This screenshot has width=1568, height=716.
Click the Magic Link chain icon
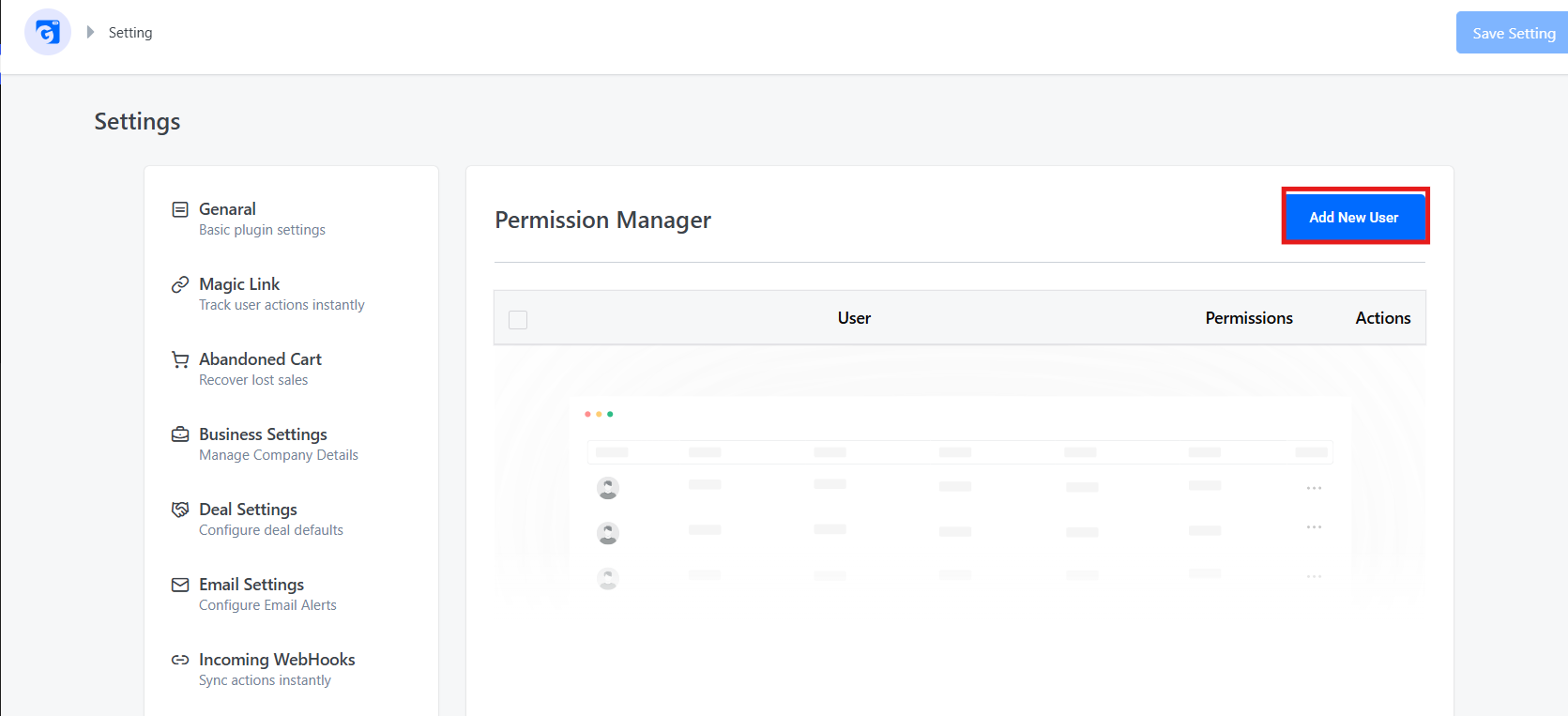point(180,284)
